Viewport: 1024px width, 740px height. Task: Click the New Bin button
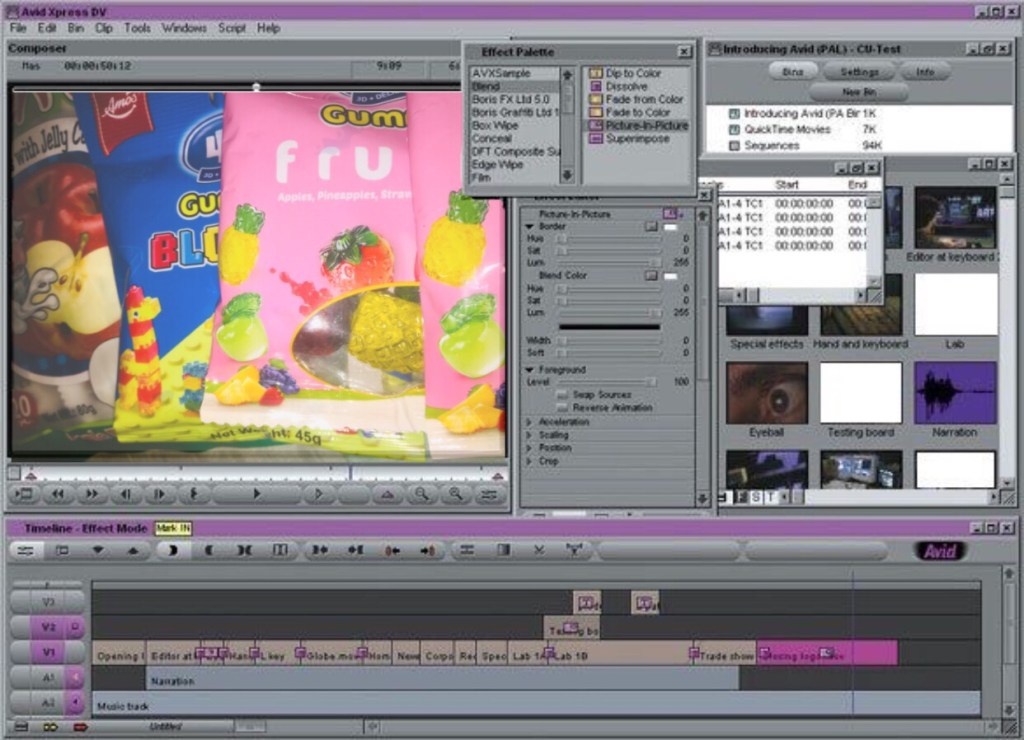click(x=858, y=92)
